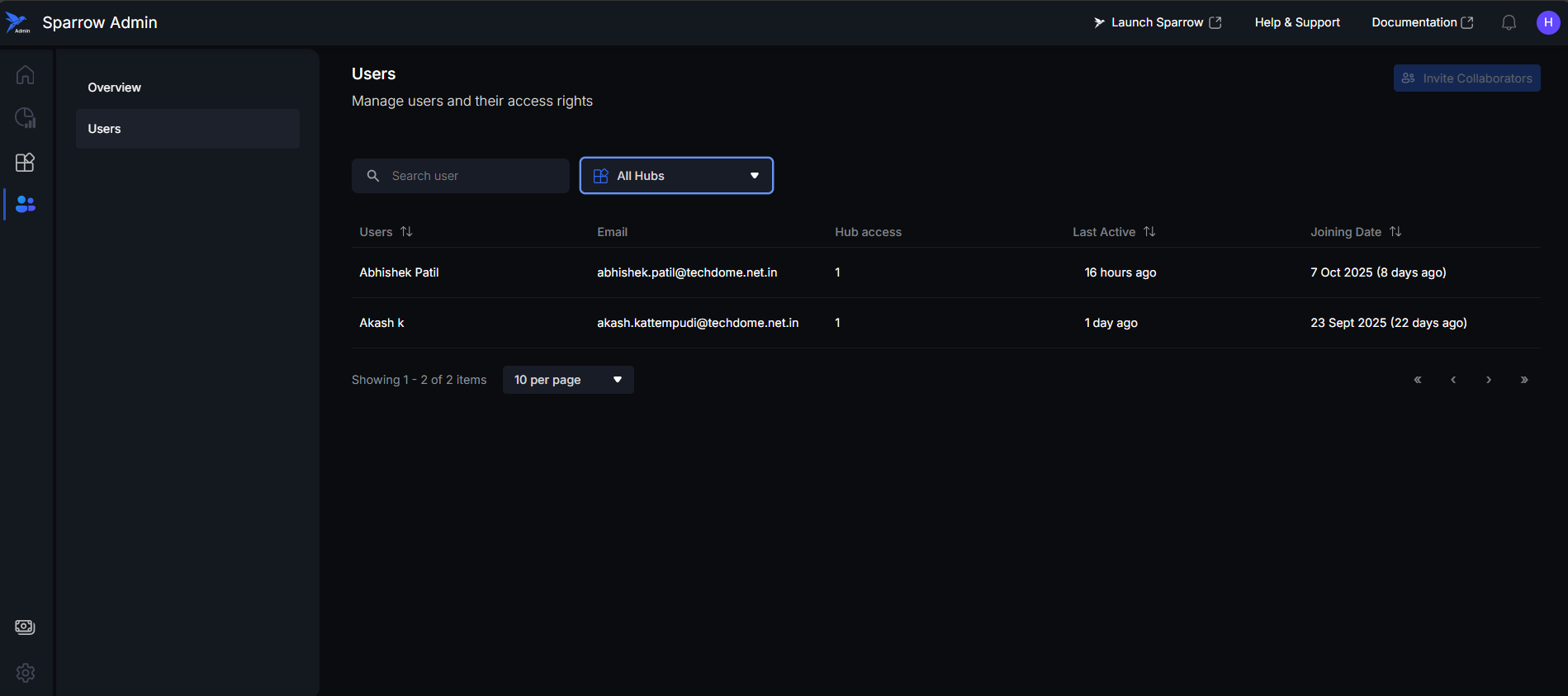Open Launch Sparrow link
Viewport: 1568px width, 696px height.
click(1157, 23)
